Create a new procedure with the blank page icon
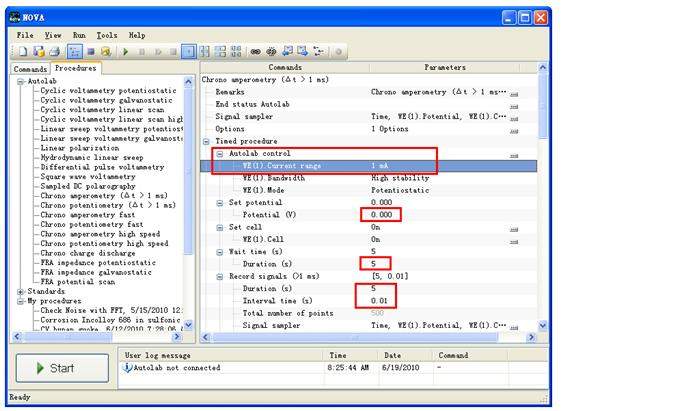Viewport: 683px width, 411px height. point(23,52)
